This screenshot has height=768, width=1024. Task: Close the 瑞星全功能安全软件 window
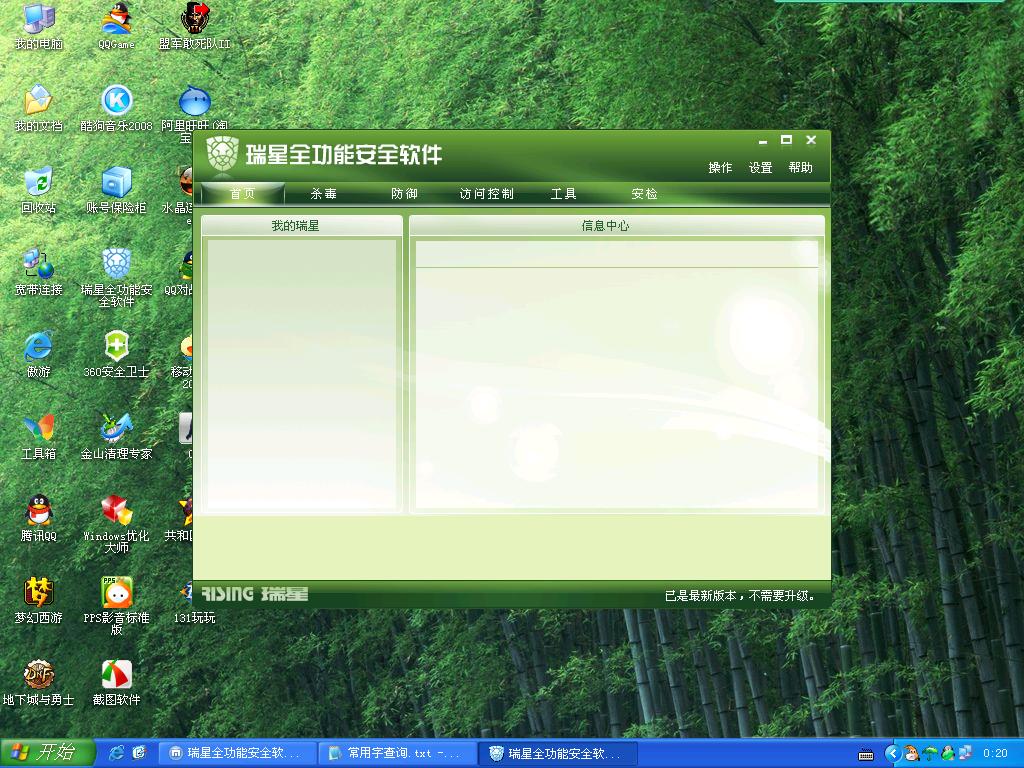click(x=811, y=140)
